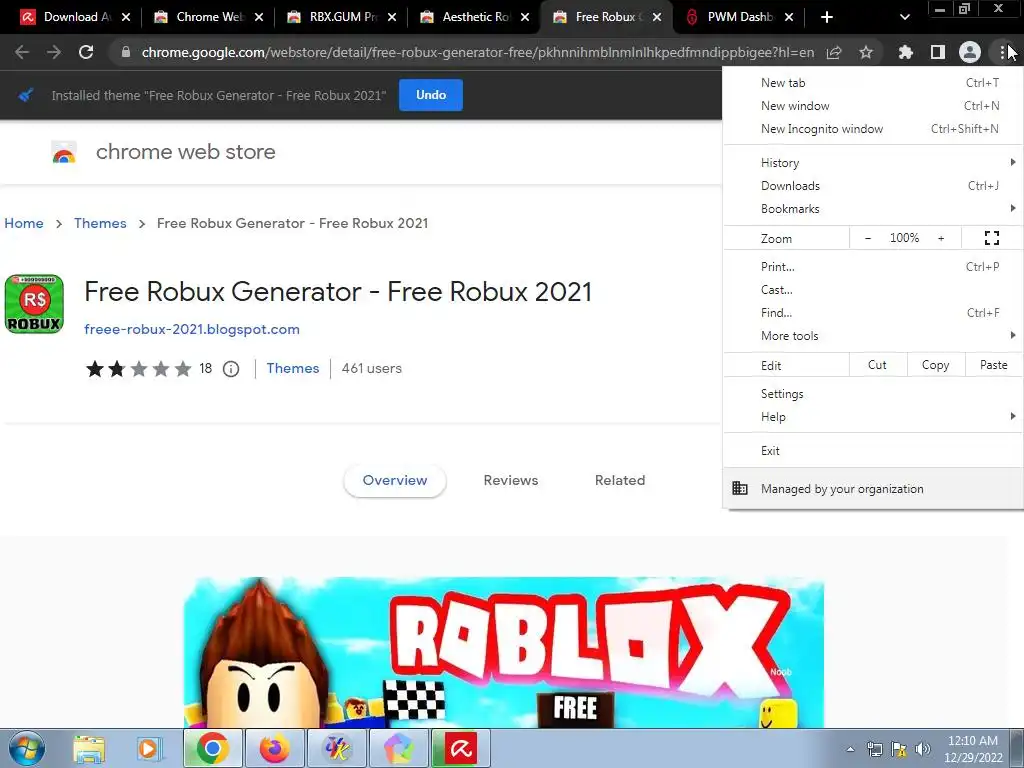Screen dimensions: 1024x768
Task: Choose Exit from the menu
Action: tap(872, 451)
